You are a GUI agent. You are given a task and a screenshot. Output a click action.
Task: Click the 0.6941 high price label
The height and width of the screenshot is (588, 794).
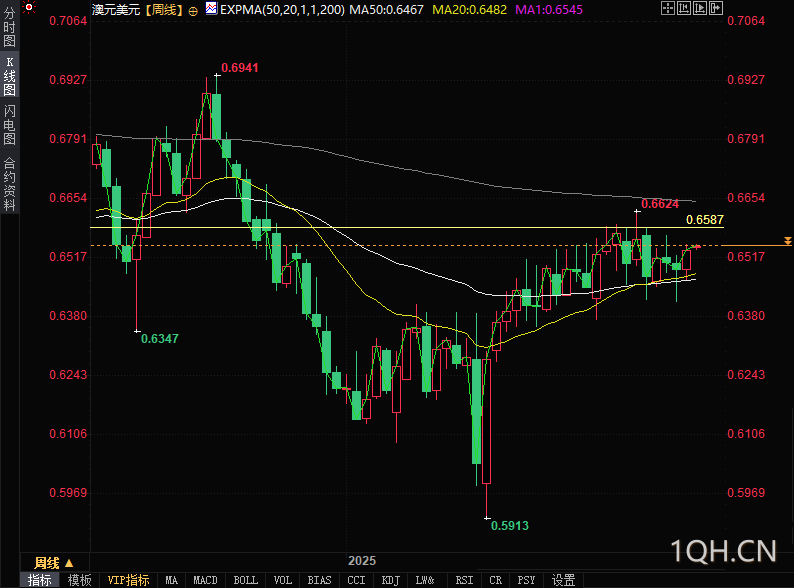[240, 68]
